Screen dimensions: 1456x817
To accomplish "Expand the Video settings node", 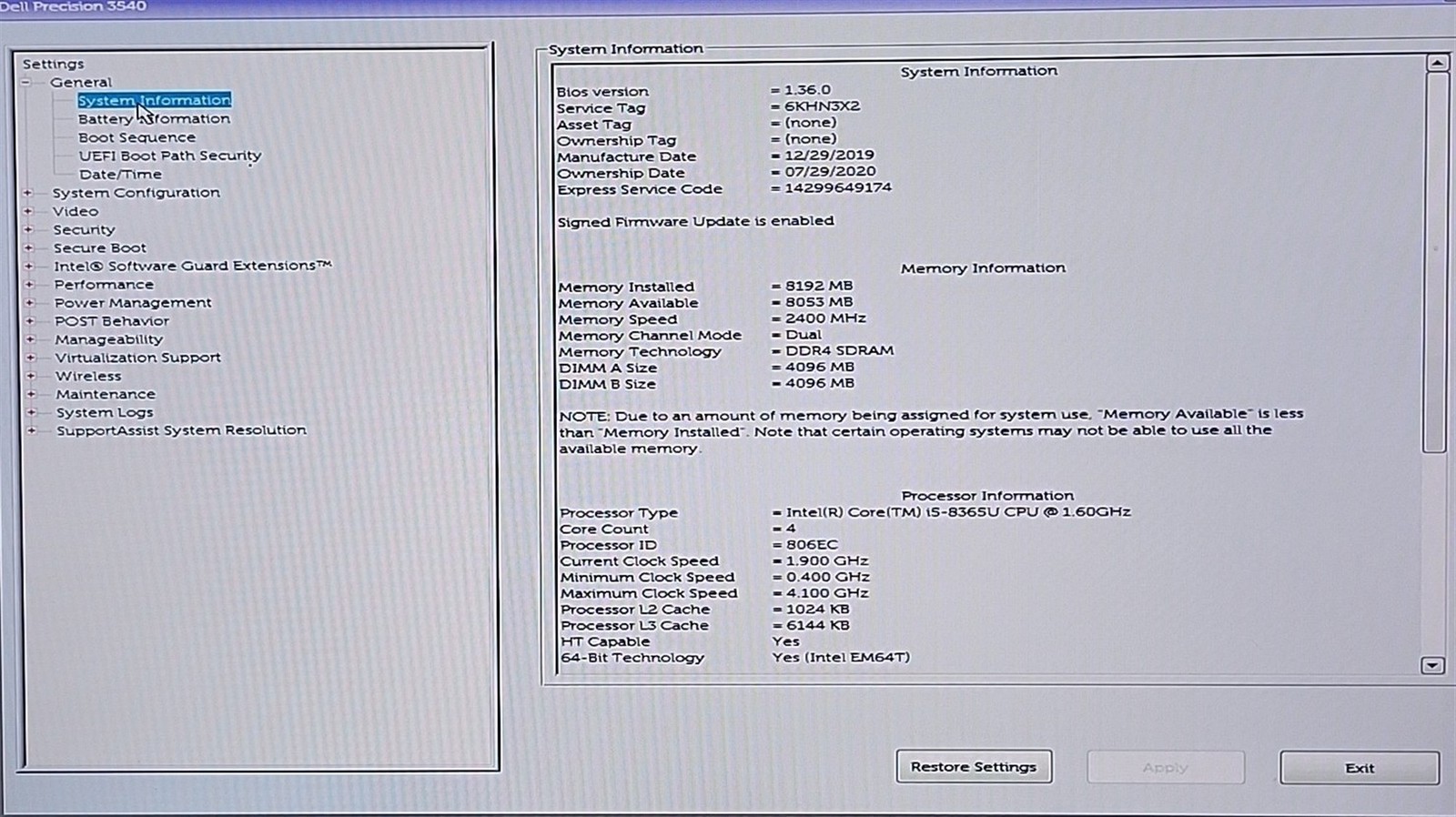I will (28, 211).
